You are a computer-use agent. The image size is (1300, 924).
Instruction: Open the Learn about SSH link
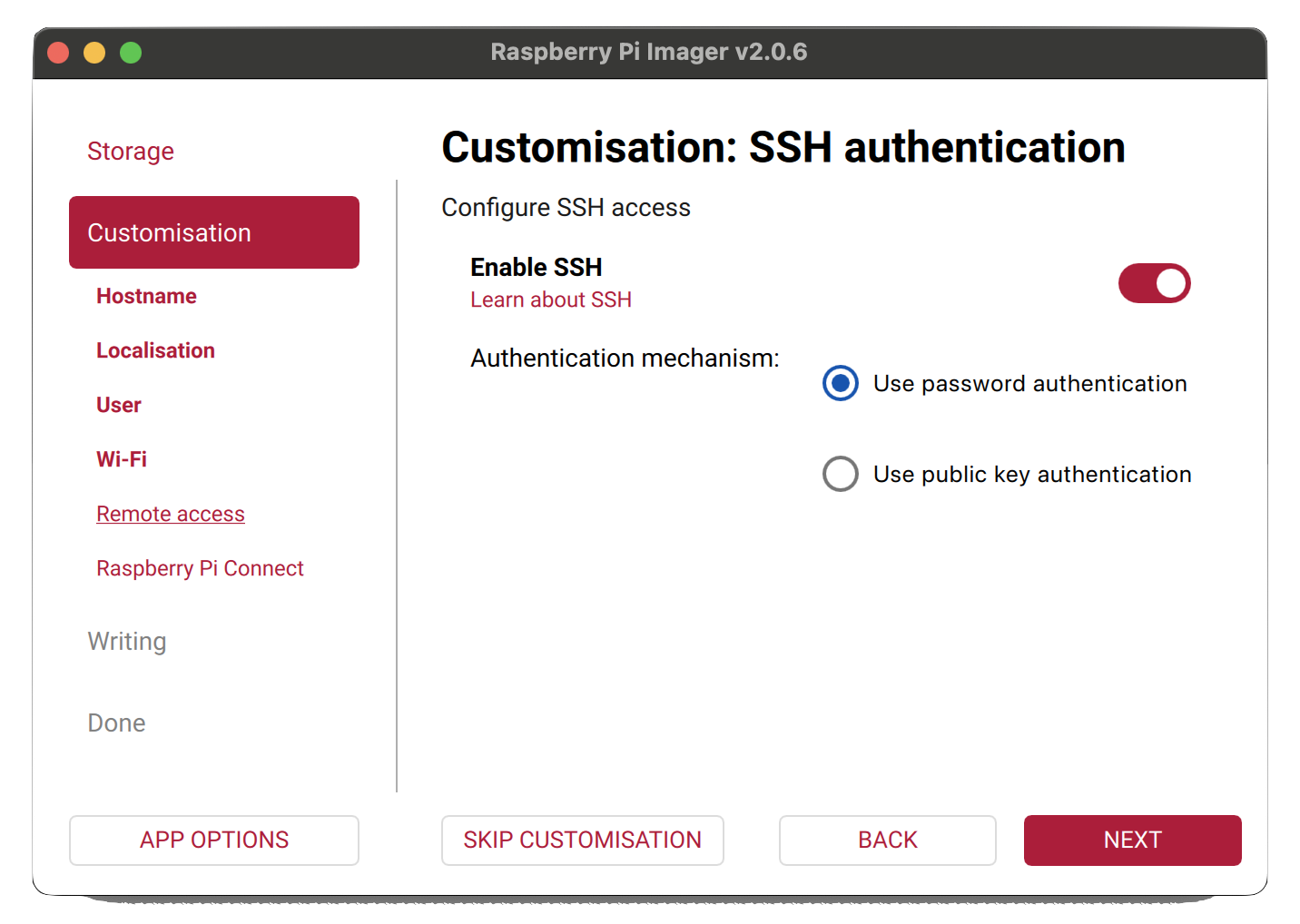550,300
